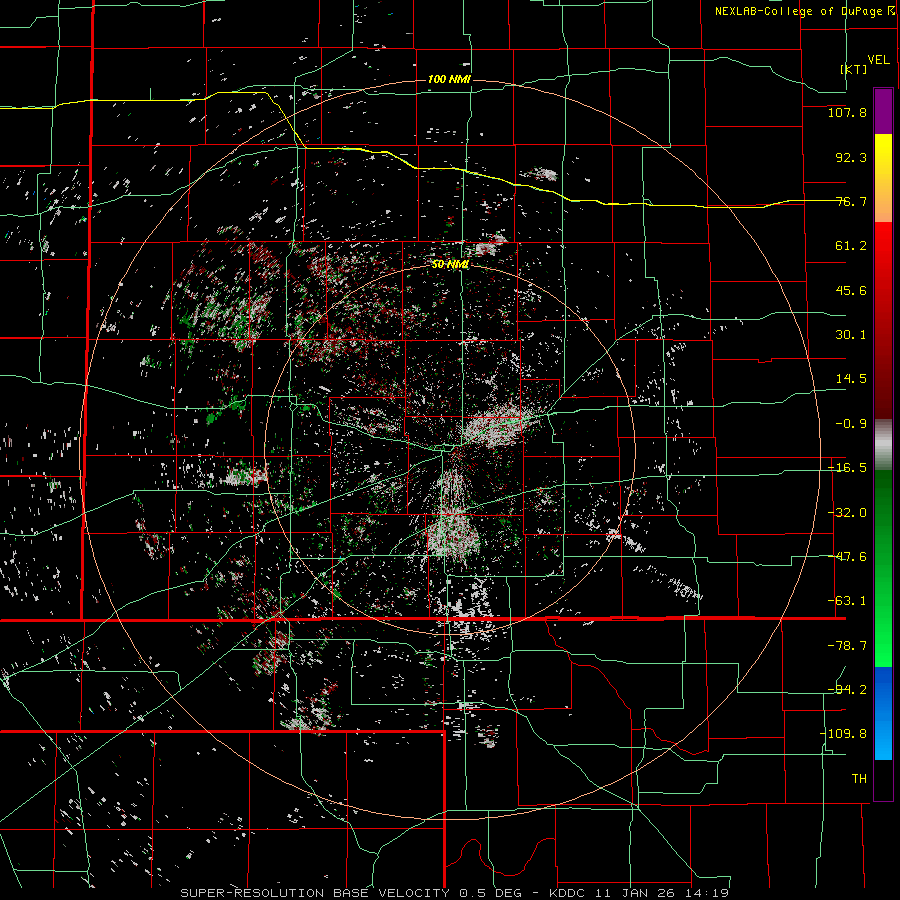Viewport: 900px width, 900px height.
Task: Pick the gray near-zero segment of scale
Action: (883, 445)
